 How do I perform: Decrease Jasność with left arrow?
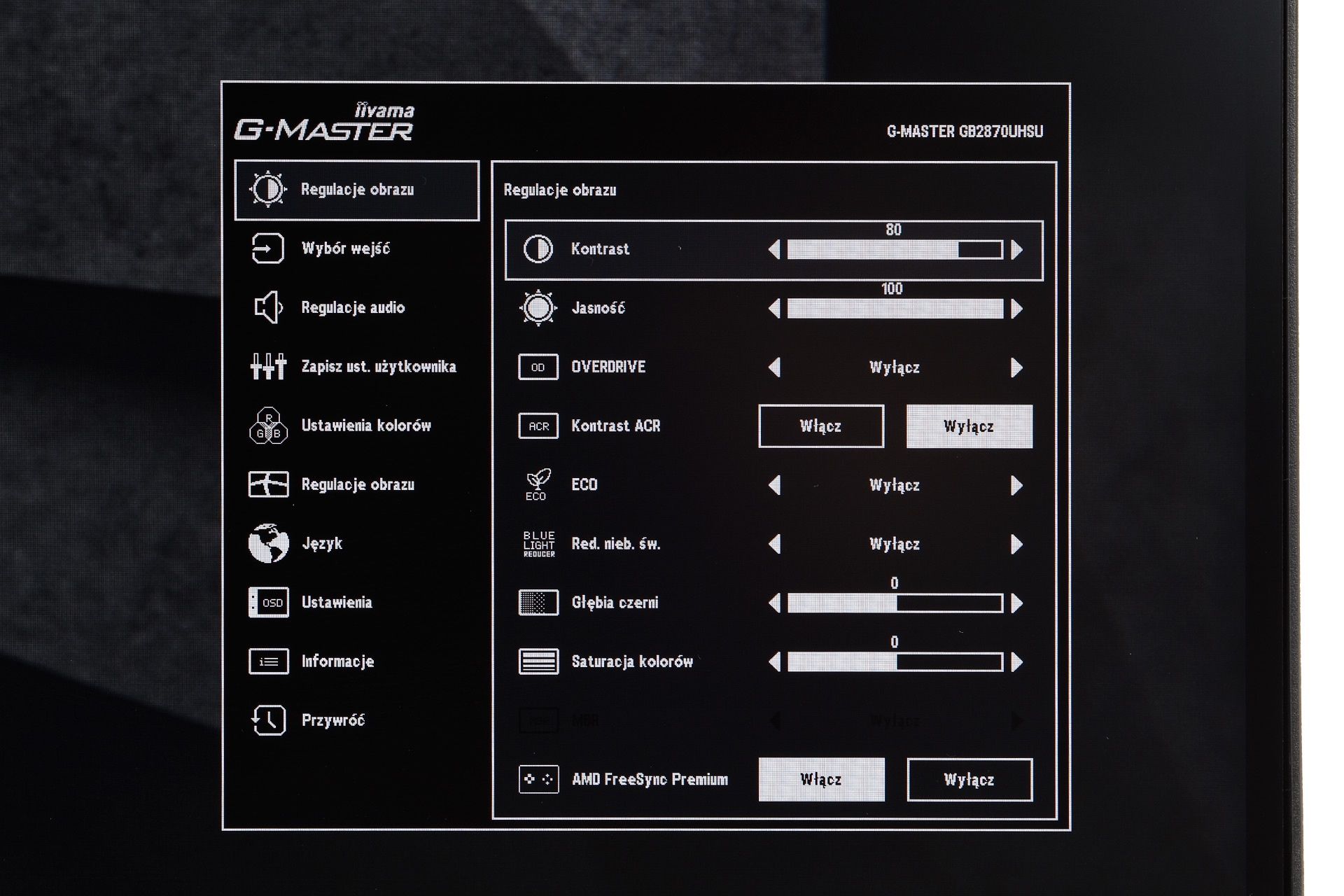coord(774,309)
